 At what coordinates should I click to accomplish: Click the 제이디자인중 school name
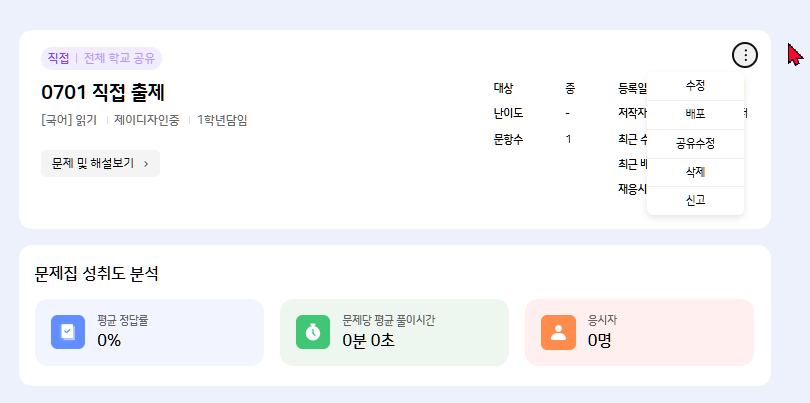point(147,120)
